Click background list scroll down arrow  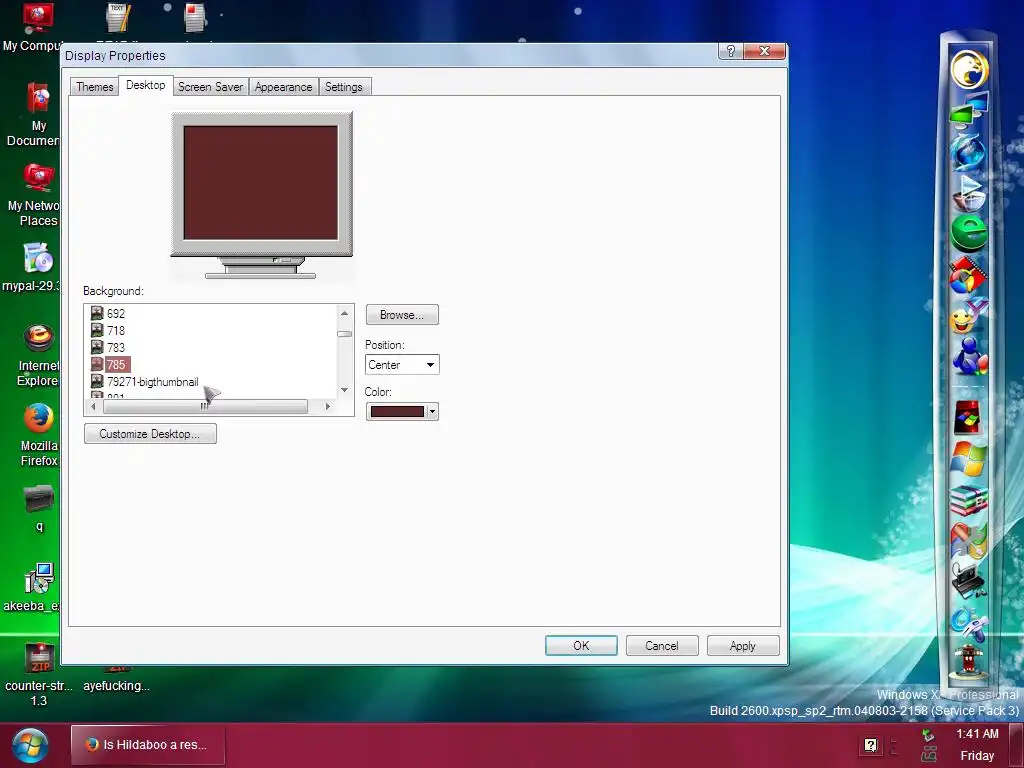pos(345,391)
